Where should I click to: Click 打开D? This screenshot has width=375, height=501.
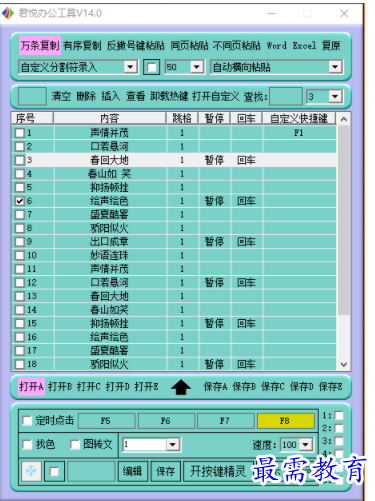point(118,387)
